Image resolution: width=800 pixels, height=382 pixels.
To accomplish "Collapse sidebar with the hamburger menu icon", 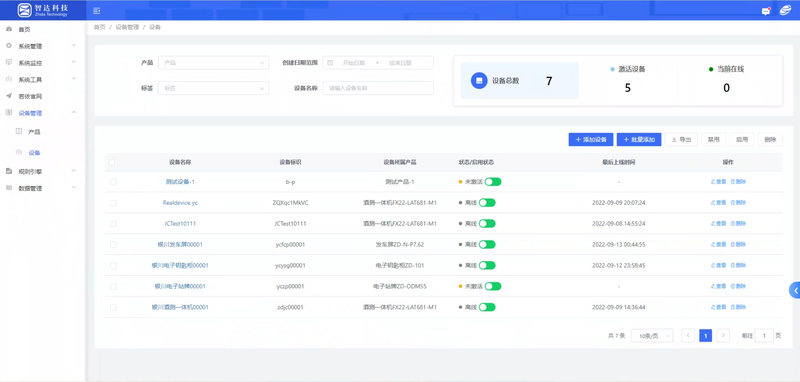I will click(x=97, y=11).
